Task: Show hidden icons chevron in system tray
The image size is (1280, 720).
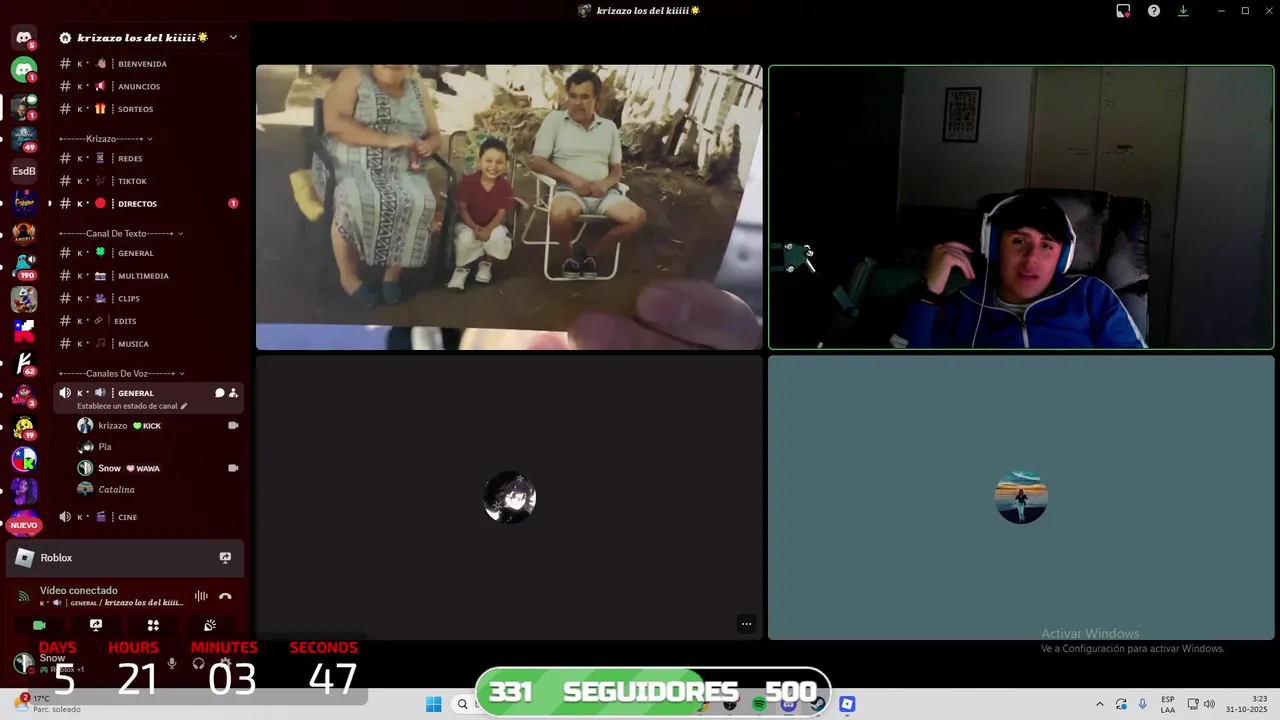Action: click(x=1100, y=704)
